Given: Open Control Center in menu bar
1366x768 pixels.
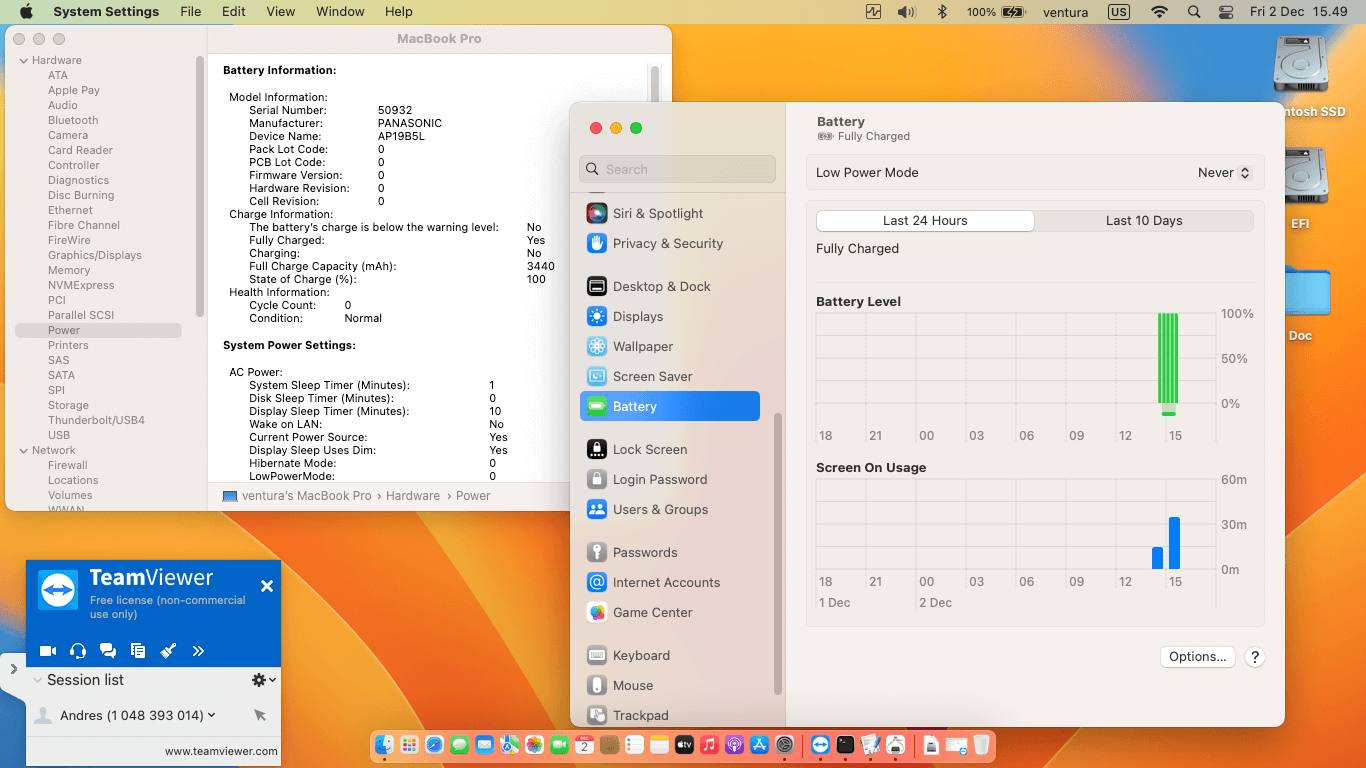Looking at the screenshot, I should tap(1227, 12).
